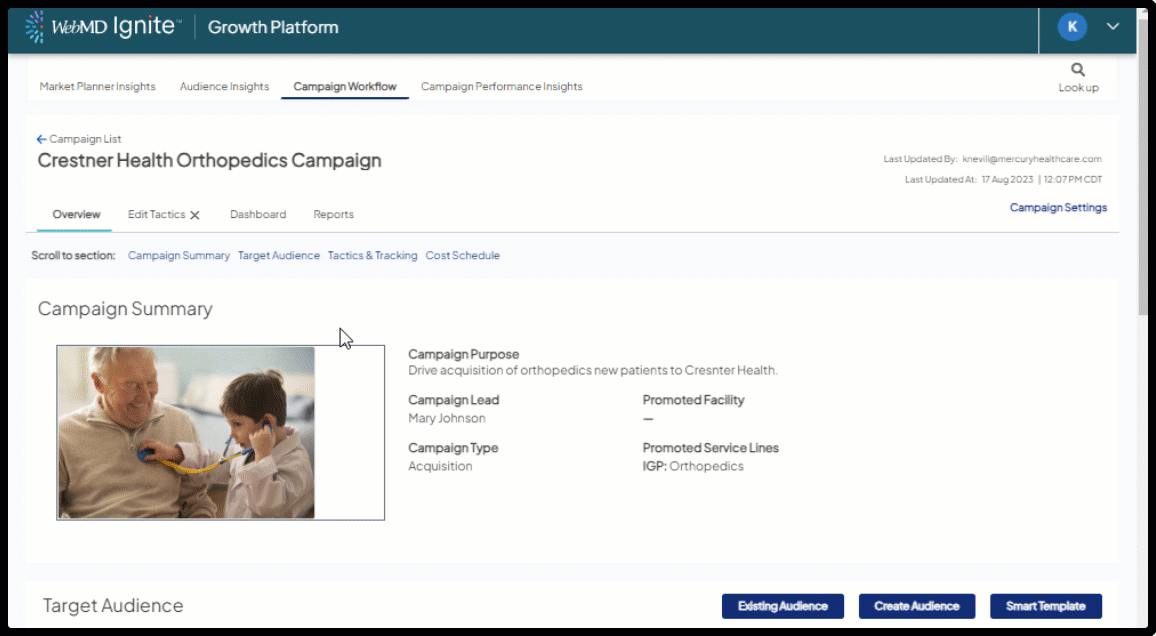Click the Look up magnifier icon
Image resolution: width=1156 pixels, height=636 pixels.
tap(1078, 70)
